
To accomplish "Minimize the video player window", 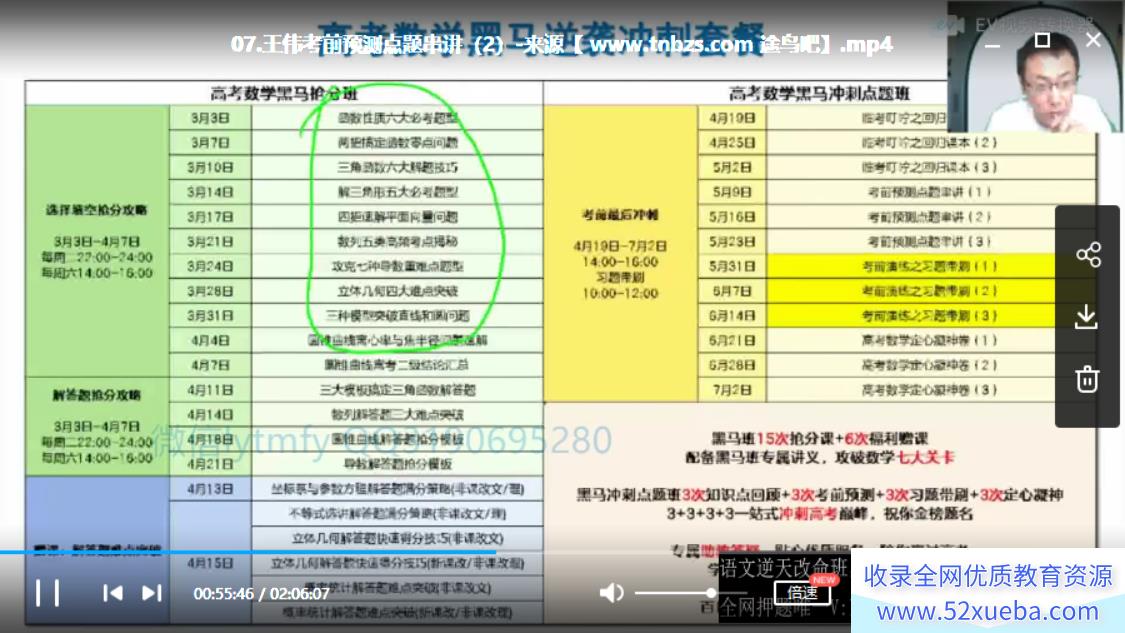I will pyautogui.click(x=992, y=45).
